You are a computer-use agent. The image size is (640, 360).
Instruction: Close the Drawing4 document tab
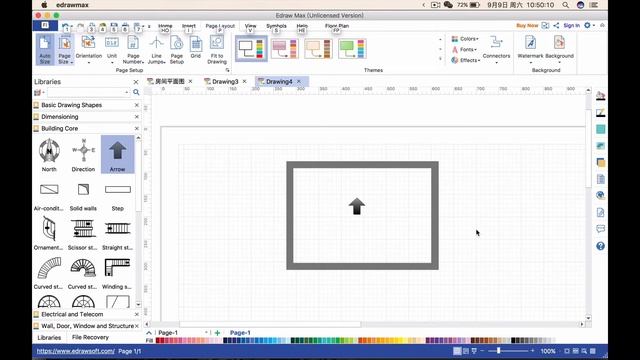coord(299,82)
